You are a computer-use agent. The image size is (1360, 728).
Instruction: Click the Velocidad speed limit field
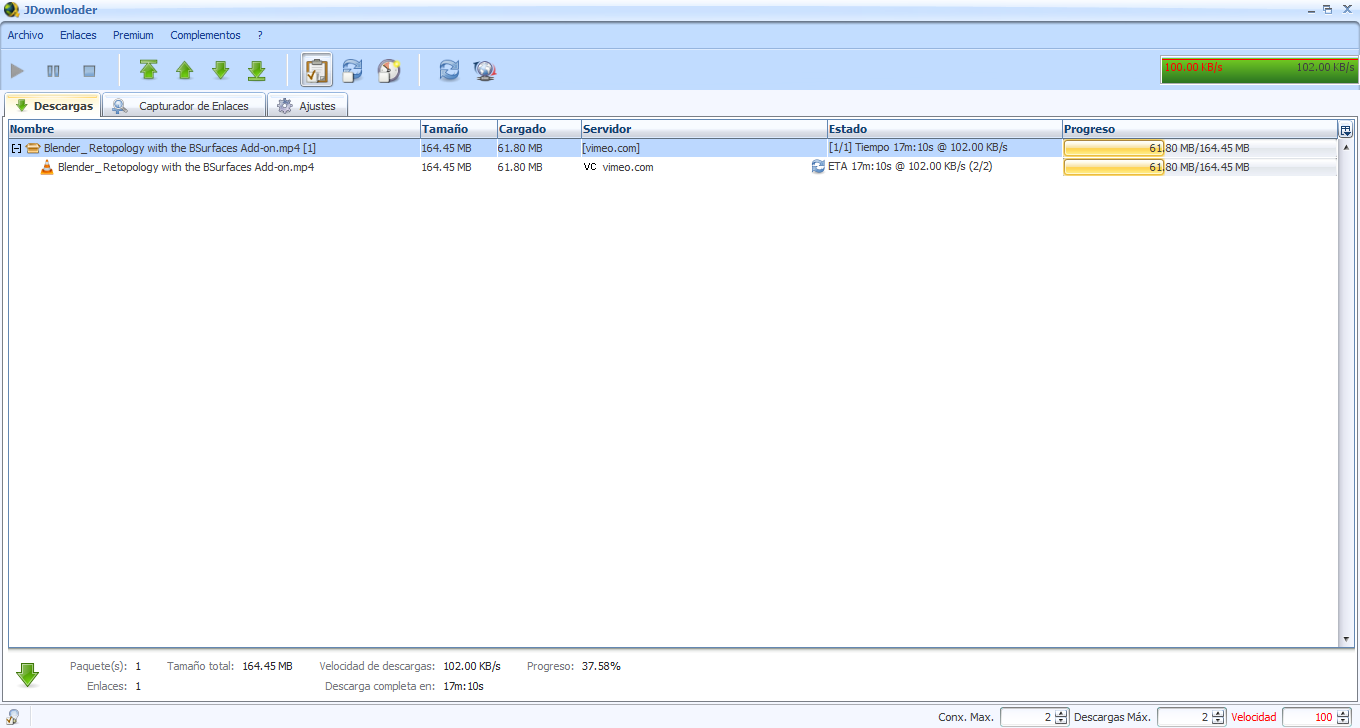[1309, 717]
